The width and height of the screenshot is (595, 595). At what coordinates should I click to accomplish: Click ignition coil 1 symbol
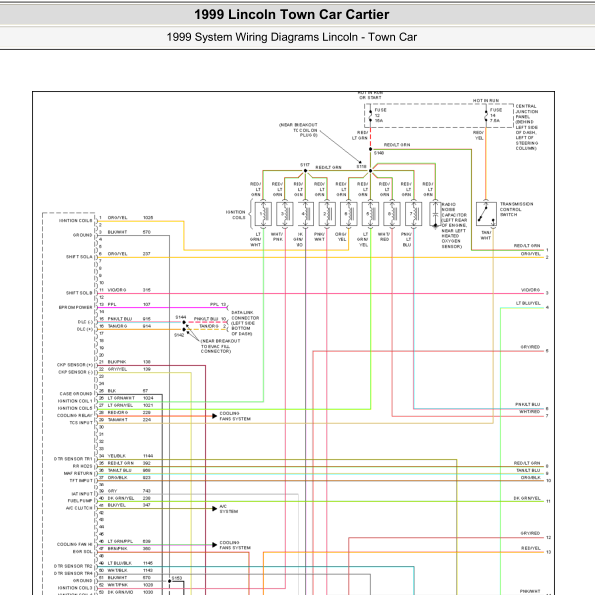tap(263, 214)
